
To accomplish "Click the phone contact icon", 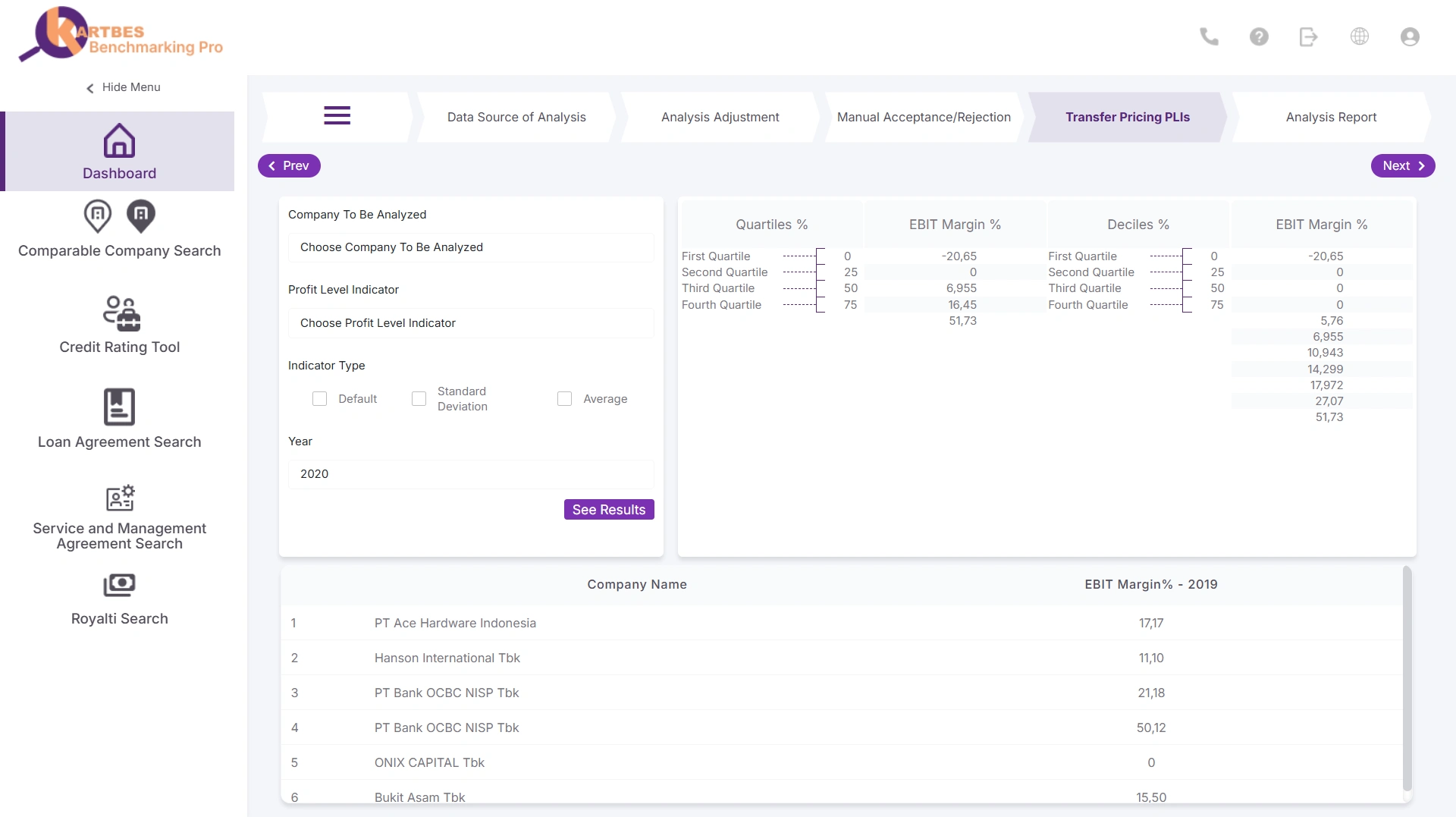I will (x=1209, y=36).
